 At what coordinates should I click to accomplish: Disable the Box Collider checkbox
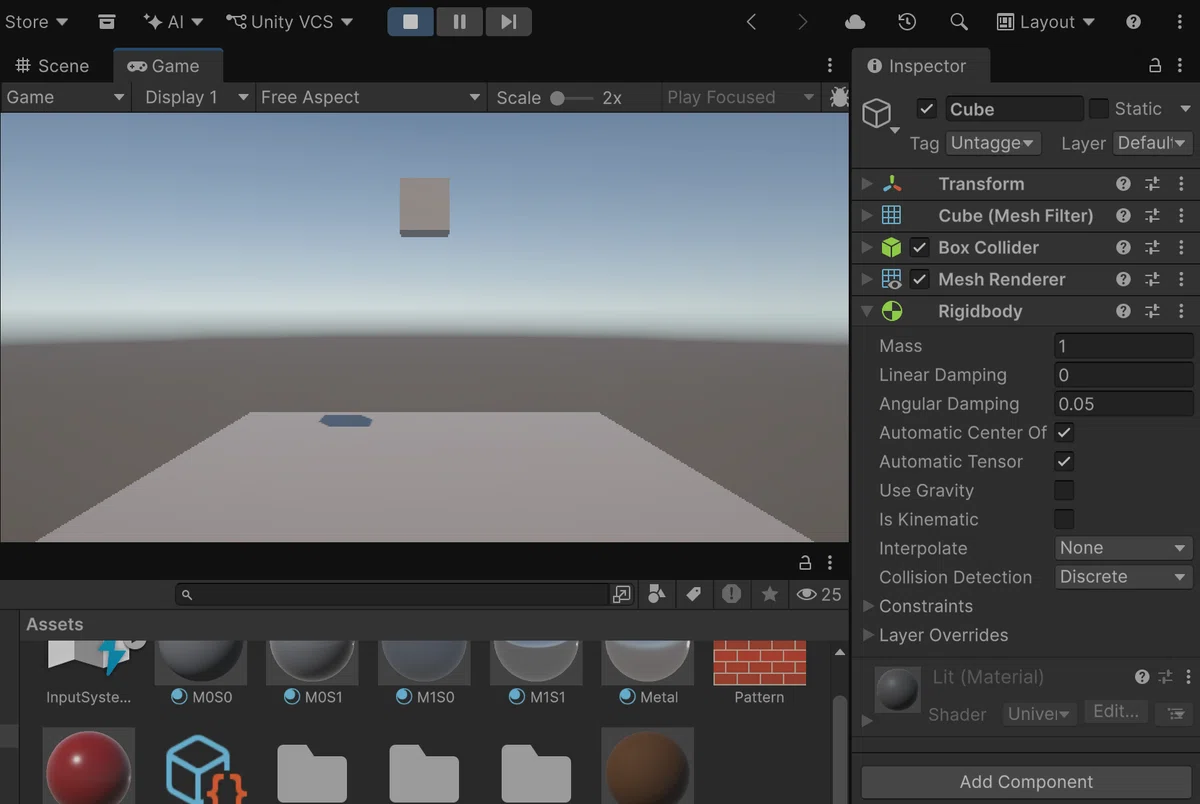point(920,248)
